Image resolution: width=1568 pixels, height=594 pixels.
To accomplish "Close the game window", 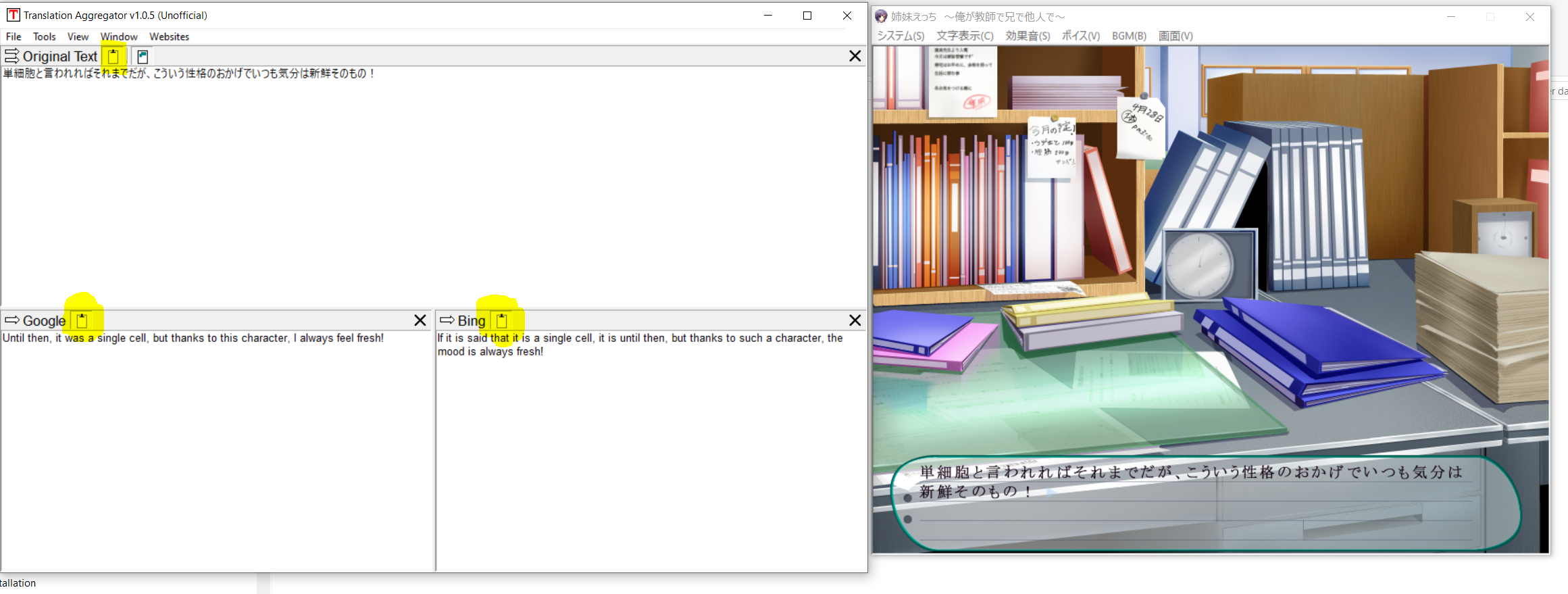I will point(1530,16).
